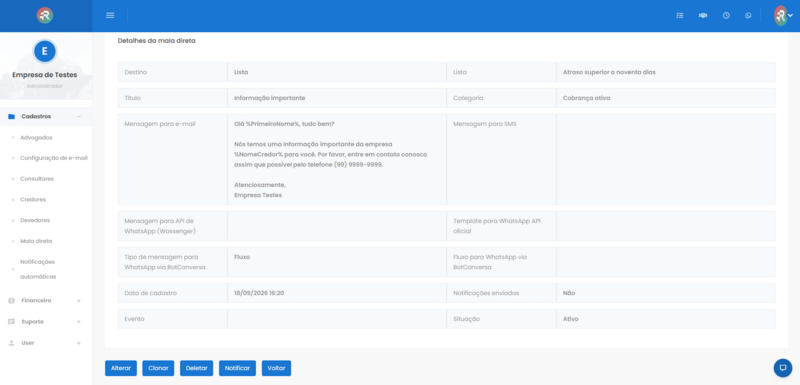Viewport: 800px width, 385px height.
Task: Click the 'Detalhes da mala direta' heading
Action: tap(157, 41)
